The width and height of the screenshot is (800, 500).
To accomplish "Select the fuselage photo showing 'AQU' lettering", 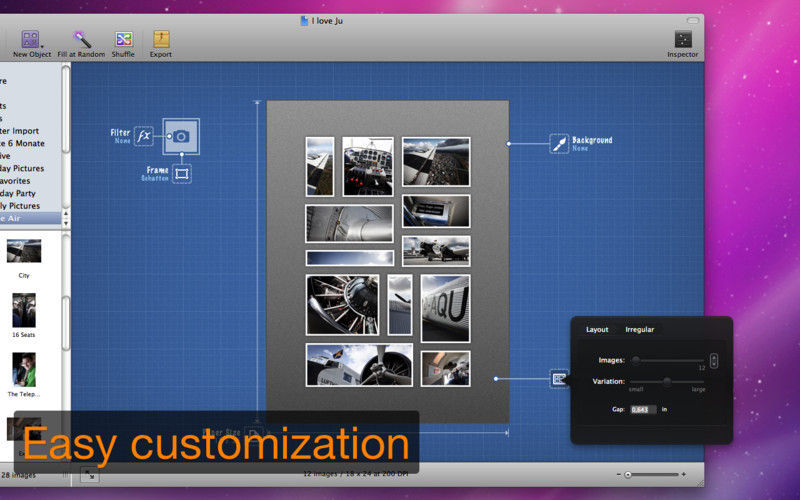I will click(x=445, y=308).
